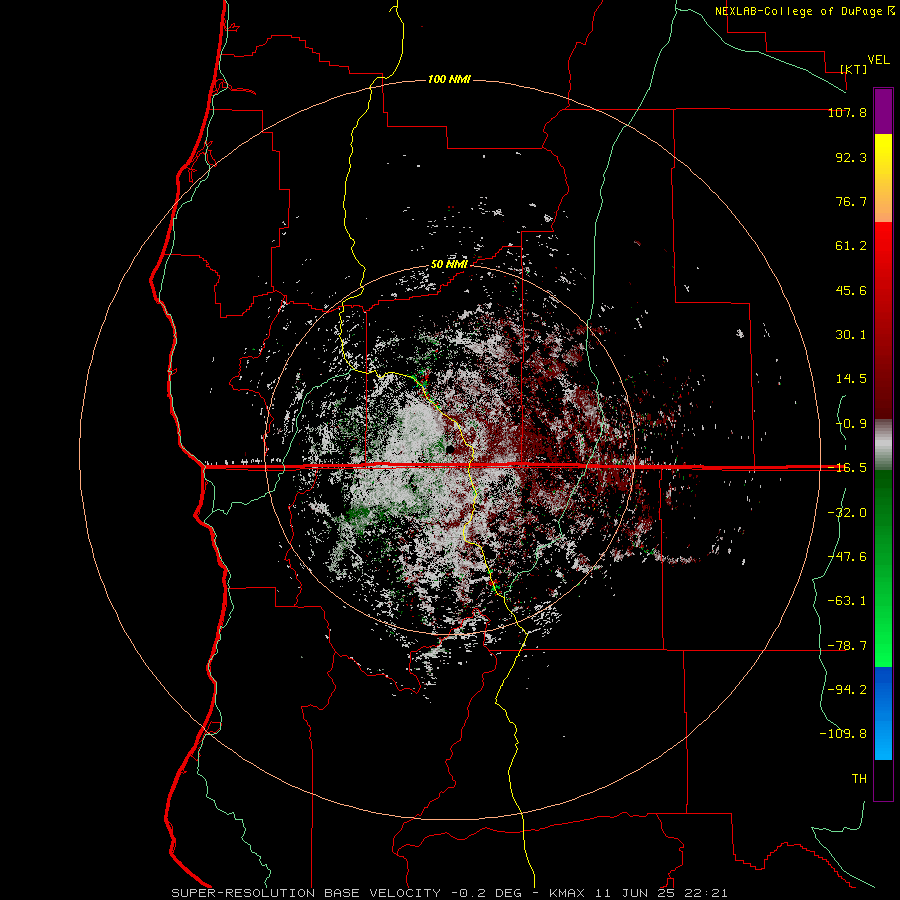Click the -94.2 value on velocity scale
Screen dimensions: 900x900
pos(847,689)
